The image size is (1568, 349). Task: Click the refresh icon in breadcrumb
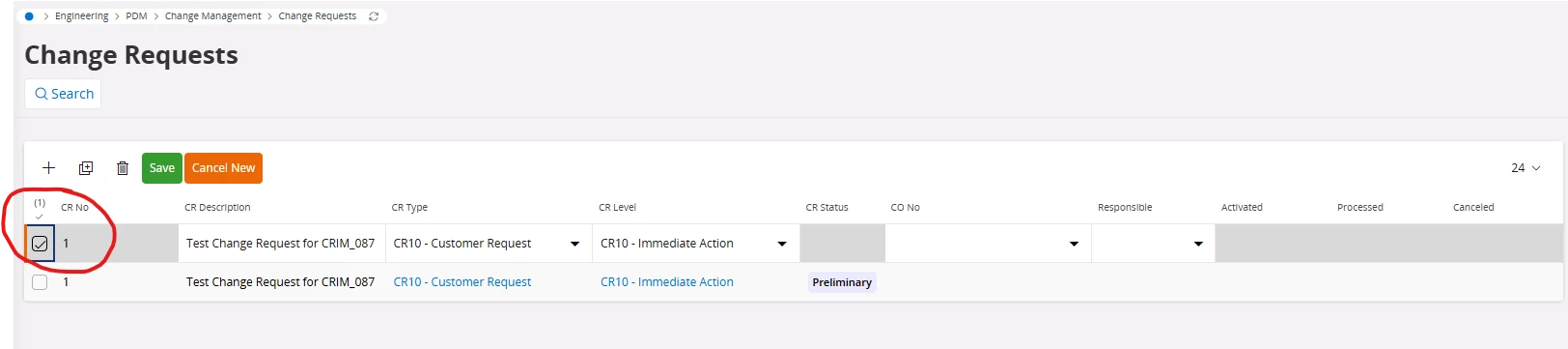pyautogui.click(x=374, y=16)
